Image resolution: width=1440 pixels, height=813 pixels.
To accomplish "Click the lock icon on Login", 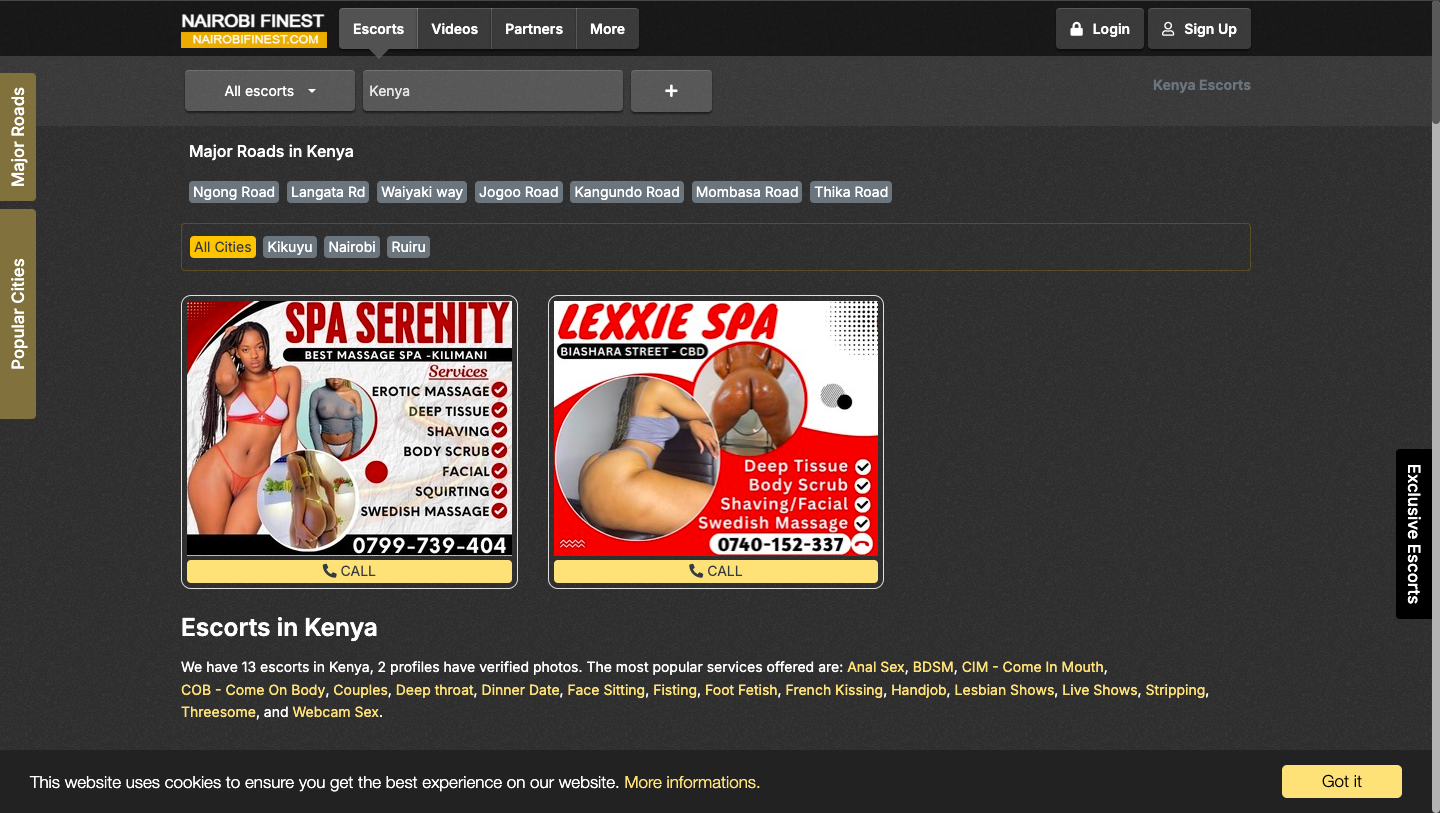I will (1077, 29).
